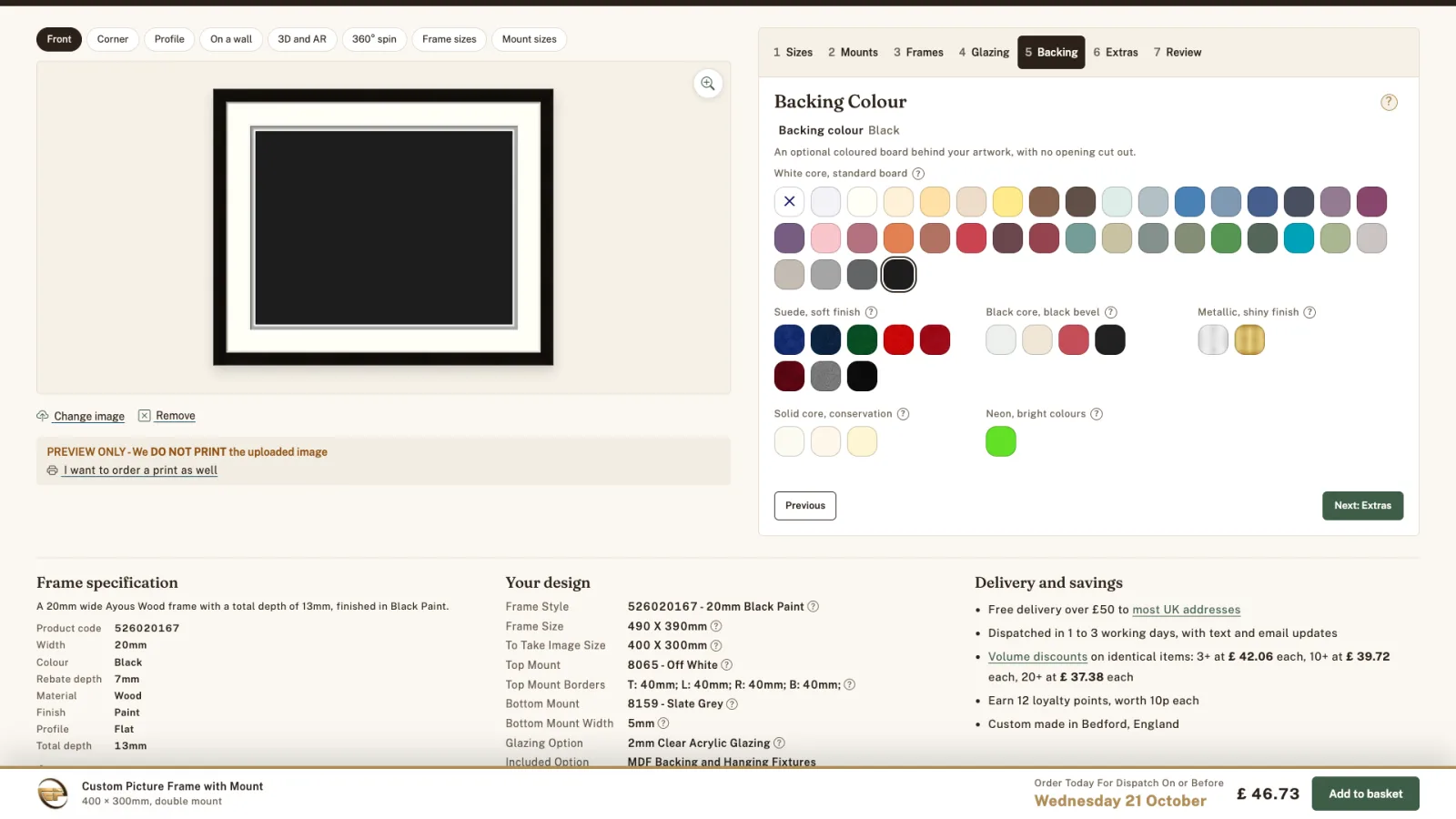Click help icon beside Suede, soft finish
Image resolution: width=1456 pixels, height=819 pixels.
click(871, 312)
